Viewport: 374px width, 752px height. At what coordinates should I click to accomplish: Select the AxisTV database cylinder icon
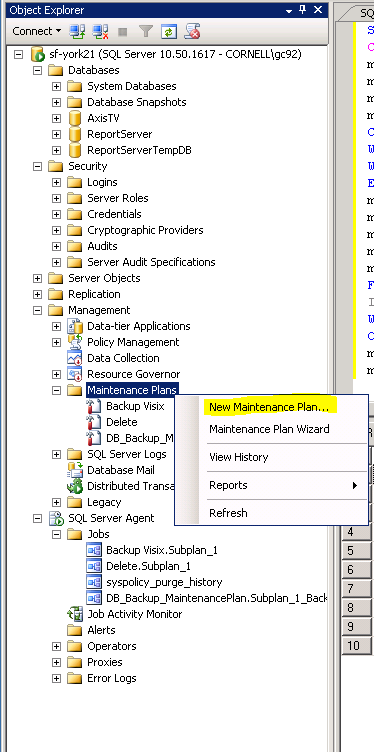point(75,118)
